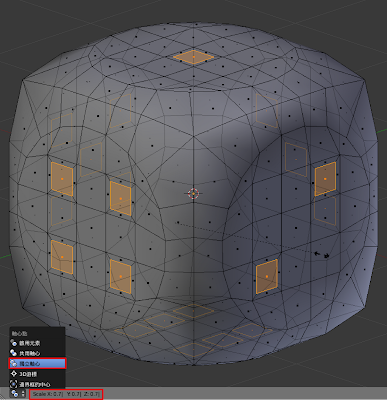Choose the Active Element pivot option
Screen dimensions: 387x400
pos(37,343)
